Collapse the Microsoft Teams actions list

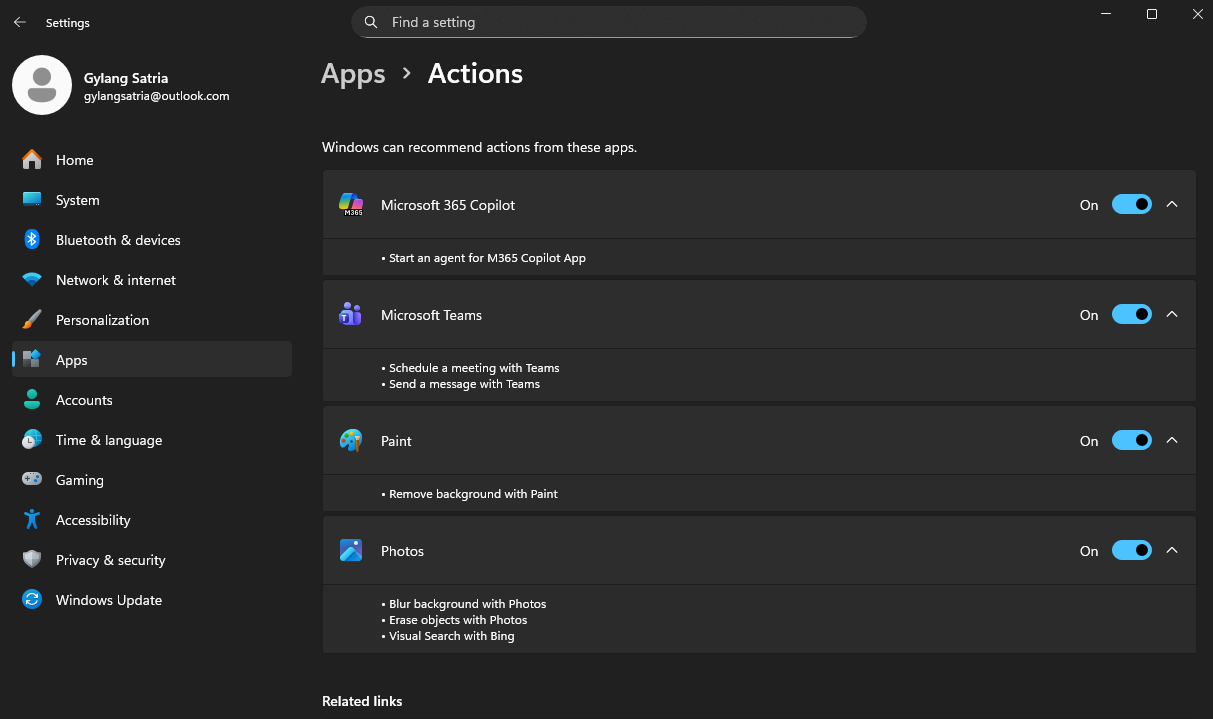point(1173,315)
